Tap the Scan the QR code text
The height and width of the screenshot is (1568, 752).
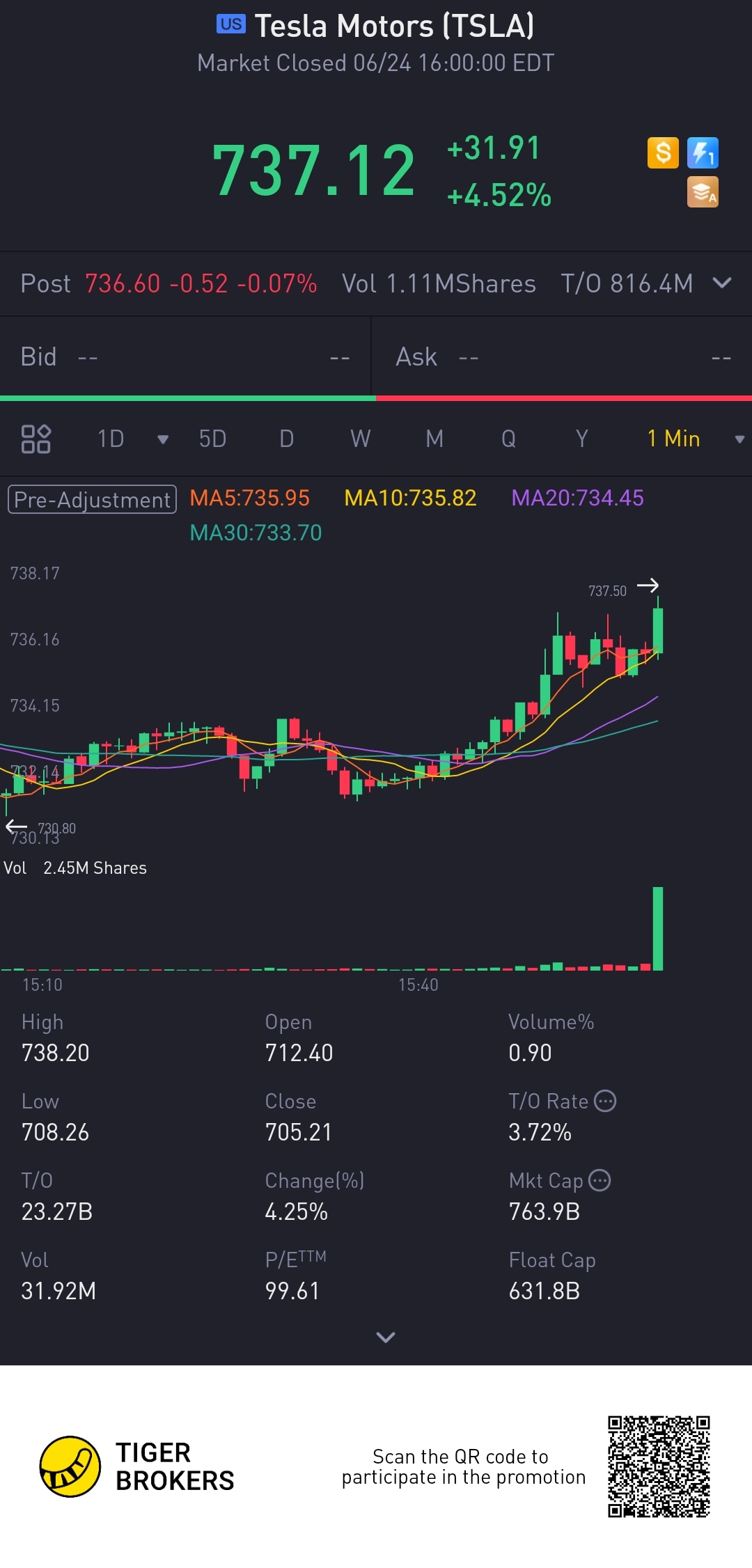[463, 1466]
